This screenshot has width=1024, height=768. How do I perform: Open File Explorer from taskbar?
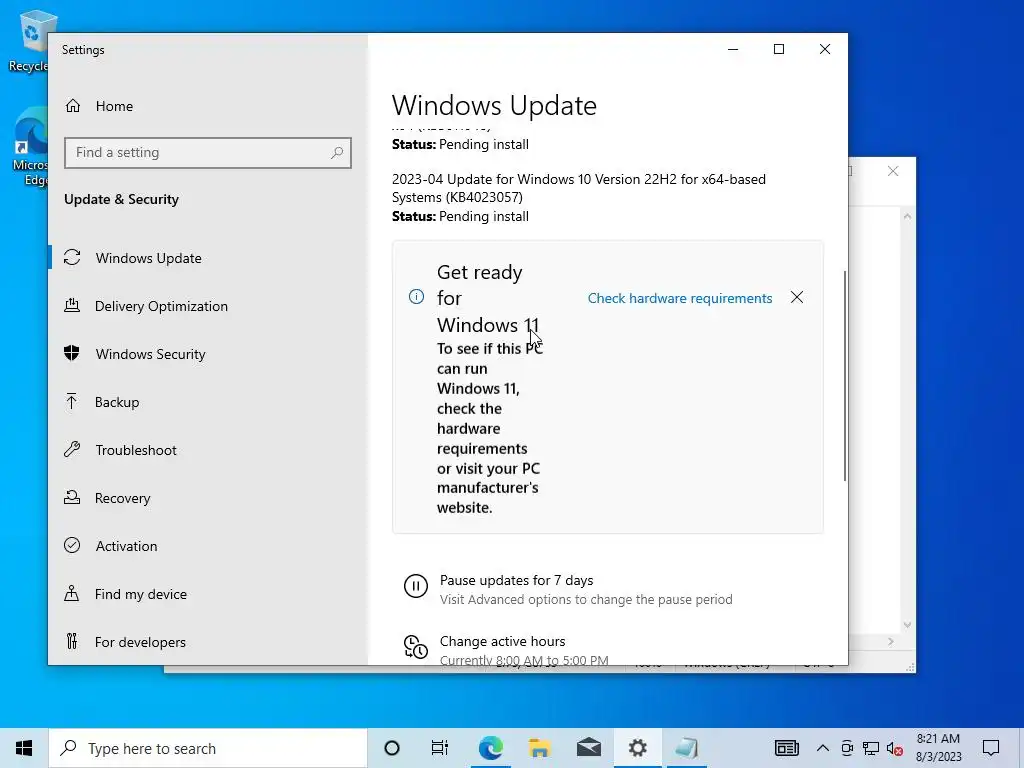pos(539,748)
